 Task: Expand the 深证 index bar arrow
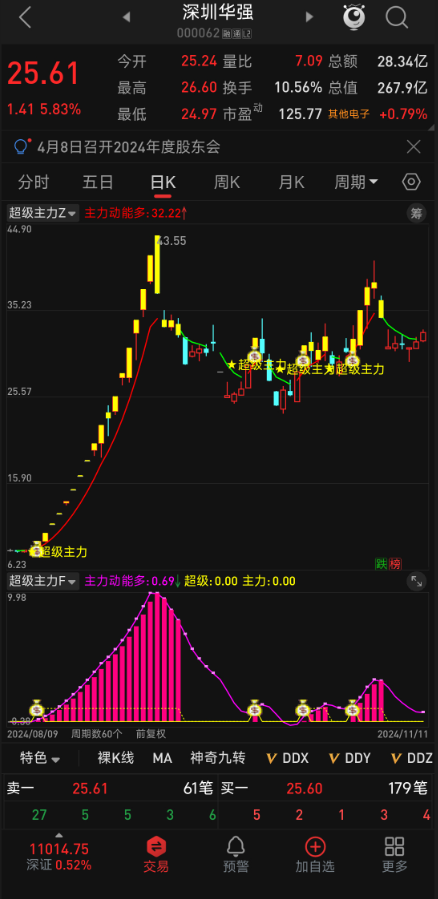click(59, 835)
